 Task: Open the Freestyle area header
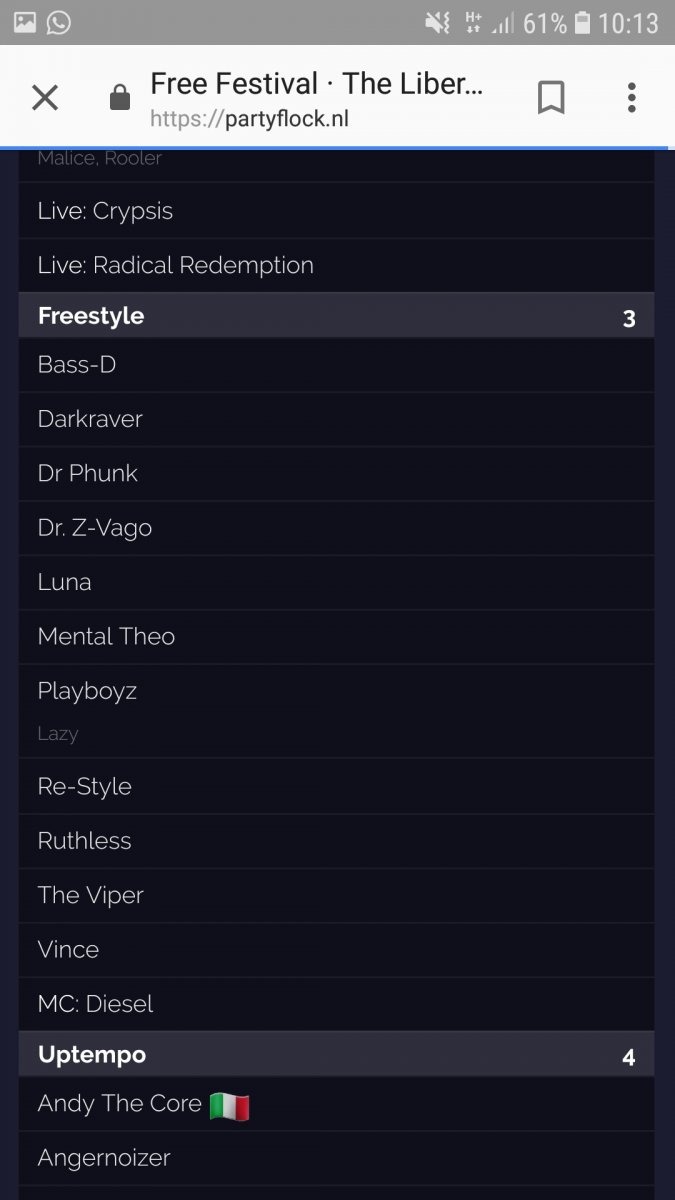click(91, 316)
